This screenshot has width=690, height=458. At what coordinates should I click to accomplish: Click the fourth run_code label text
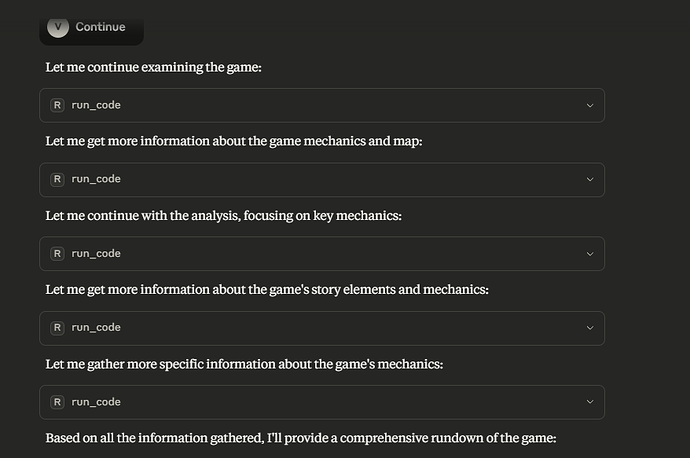click(96, 328)
